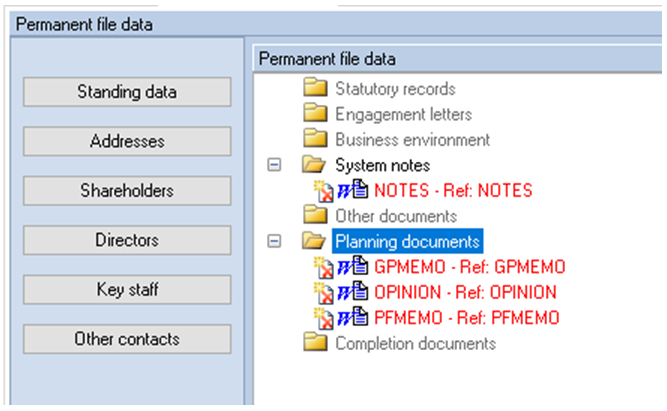Open the Shareholders section

pos(127,190)
